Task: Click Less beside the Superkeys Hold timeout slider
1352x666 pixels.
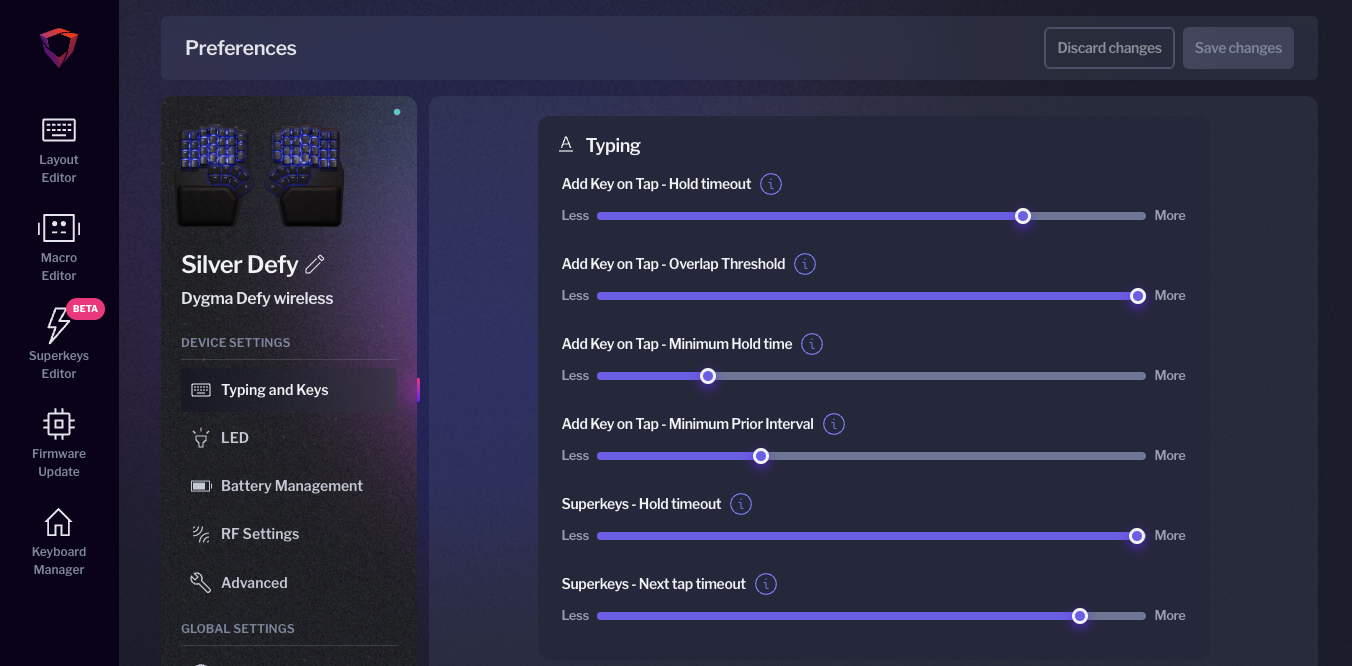Action: 575,536
